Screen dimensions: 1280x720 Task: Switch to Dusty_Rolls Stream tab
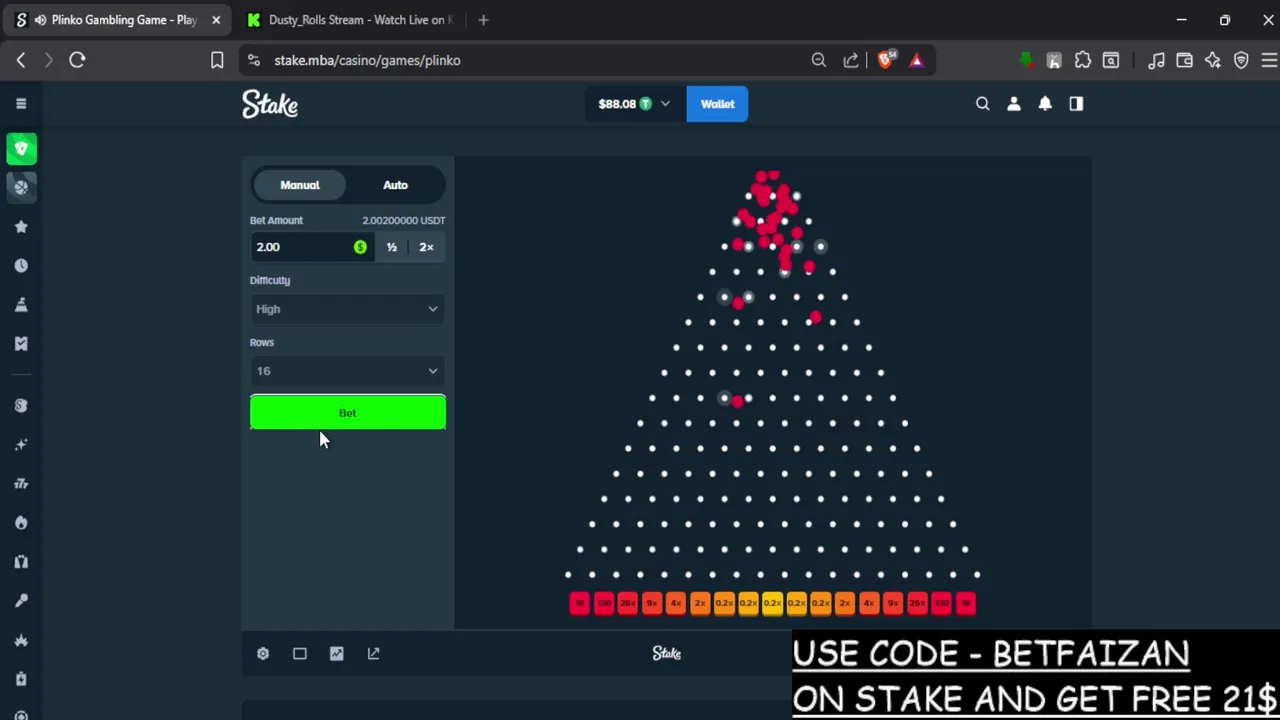(x=350, y=20)
